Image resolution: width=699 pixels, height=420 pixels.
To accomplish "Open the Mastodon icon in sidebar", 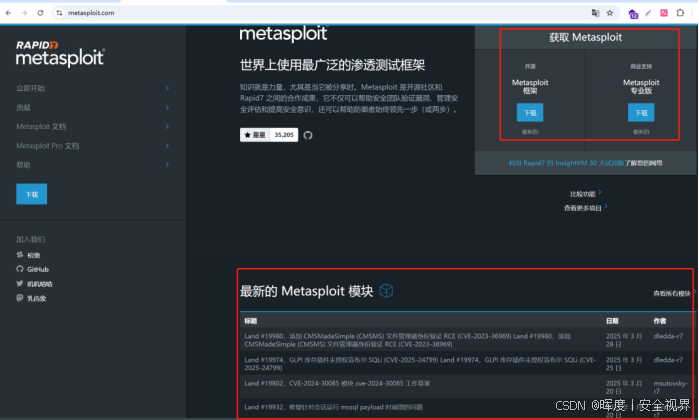I will coord(20,298).
